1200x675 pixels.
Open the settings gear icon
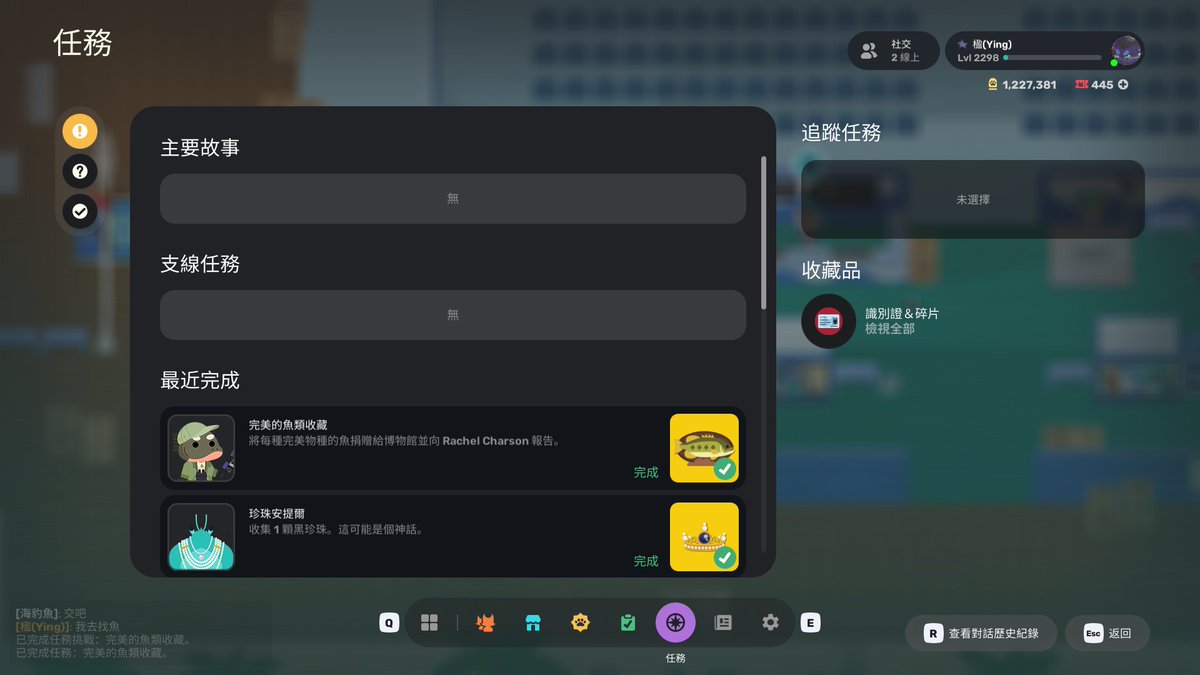[x=770, y=621]
